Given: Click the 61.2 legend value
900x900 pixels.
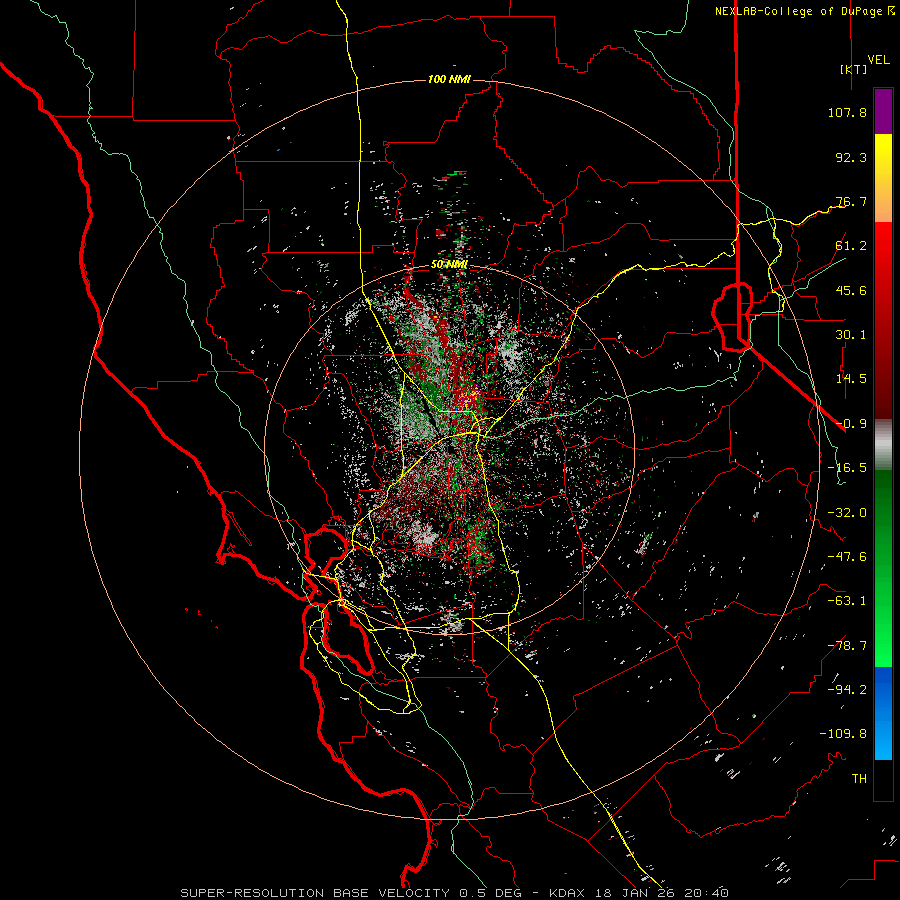Looking at the screenshot, I should [x=851, y=246].
